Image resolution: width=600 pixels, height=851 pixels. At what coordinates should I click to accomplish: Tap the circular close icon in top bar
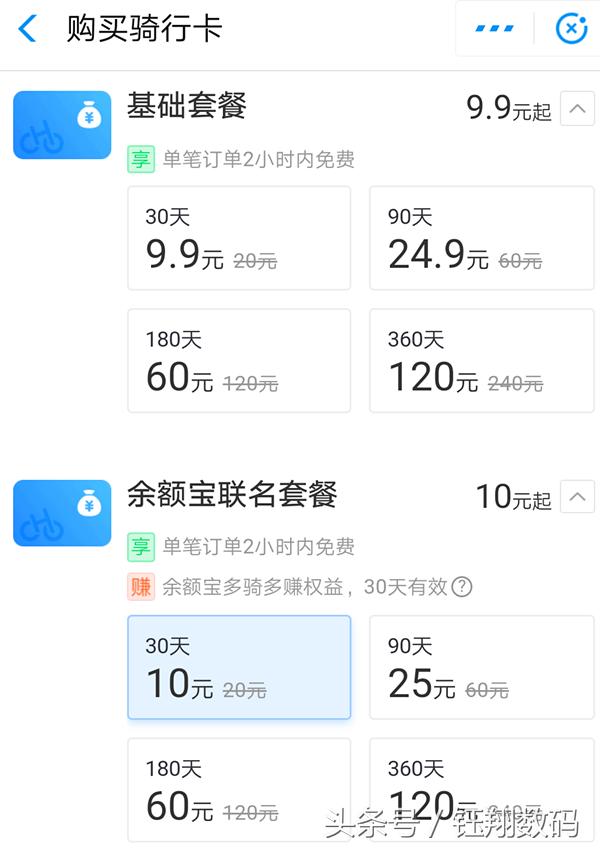click(570, 28)
